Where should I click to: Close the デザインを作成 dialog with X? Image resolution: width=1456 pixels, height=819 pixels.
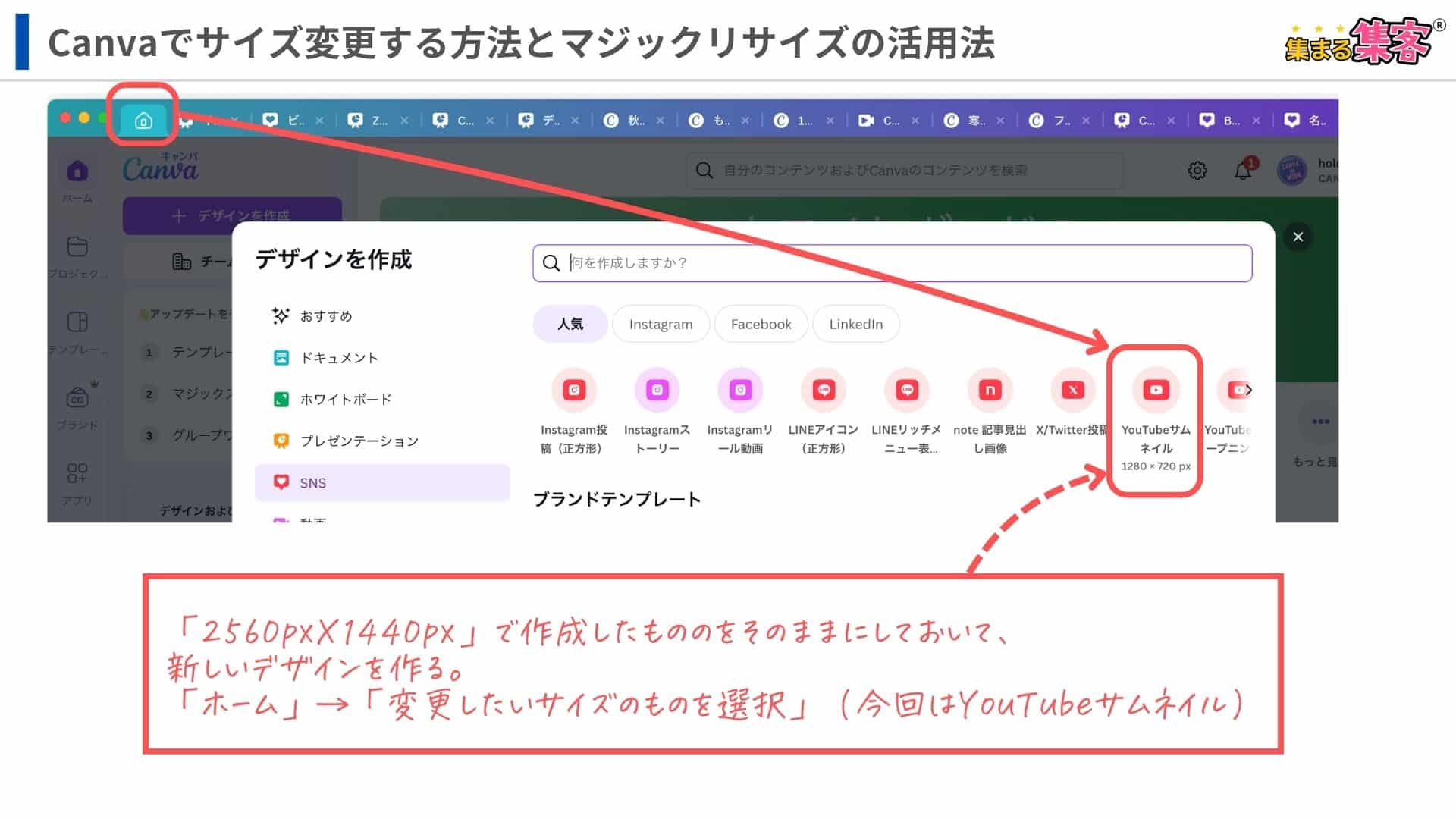click(x=1298, y=237)
